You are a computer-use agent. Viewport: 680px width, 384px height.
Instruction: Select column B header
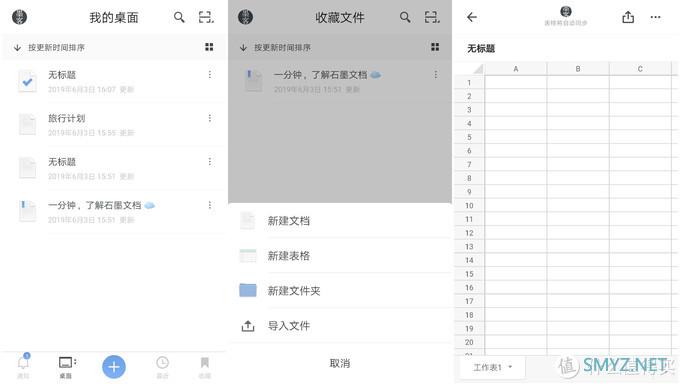point(578,69)
